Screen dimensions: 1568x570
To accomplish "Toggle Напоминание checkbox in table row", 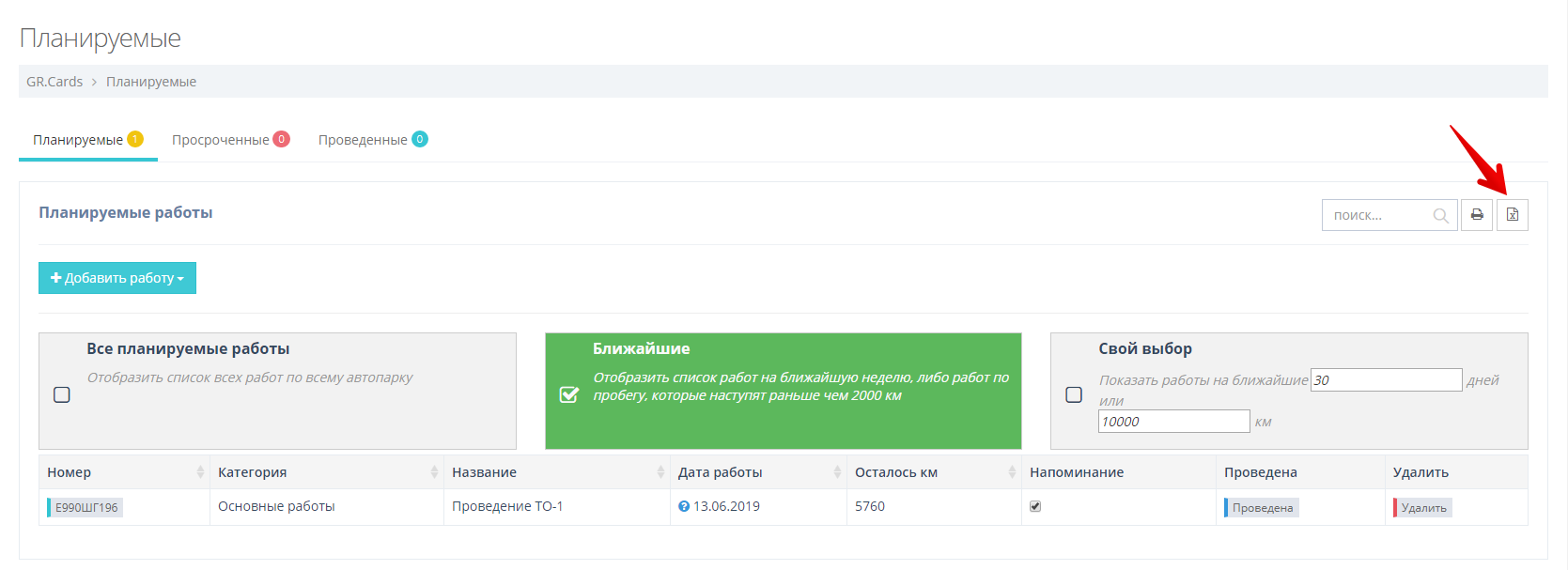I will (x=1035, y=506).
